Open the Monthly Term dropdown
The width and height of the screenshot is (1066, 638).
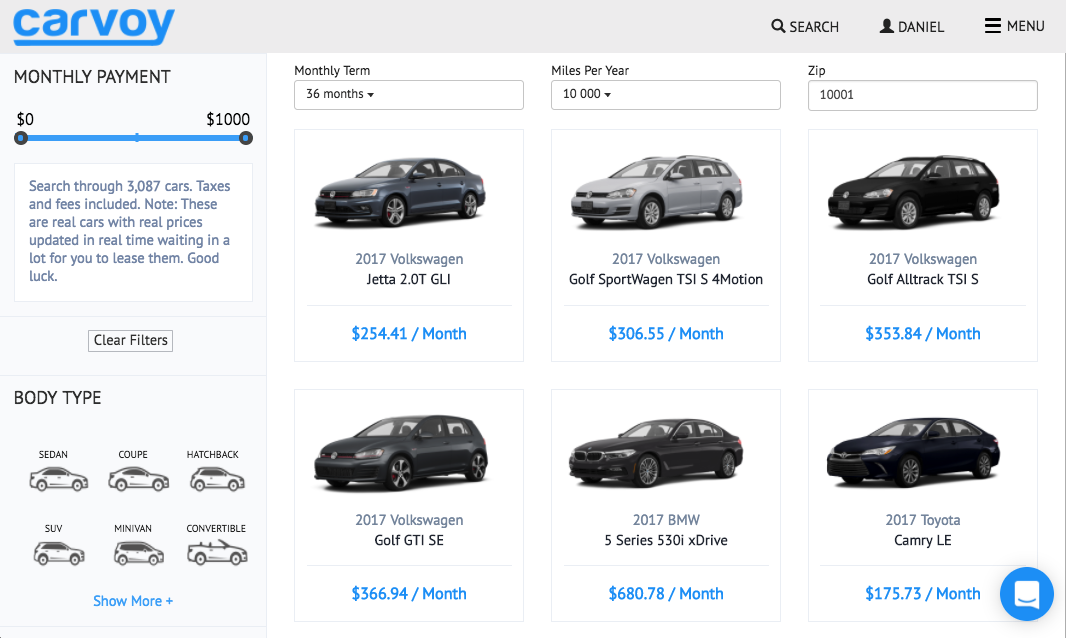coord(408,94)
